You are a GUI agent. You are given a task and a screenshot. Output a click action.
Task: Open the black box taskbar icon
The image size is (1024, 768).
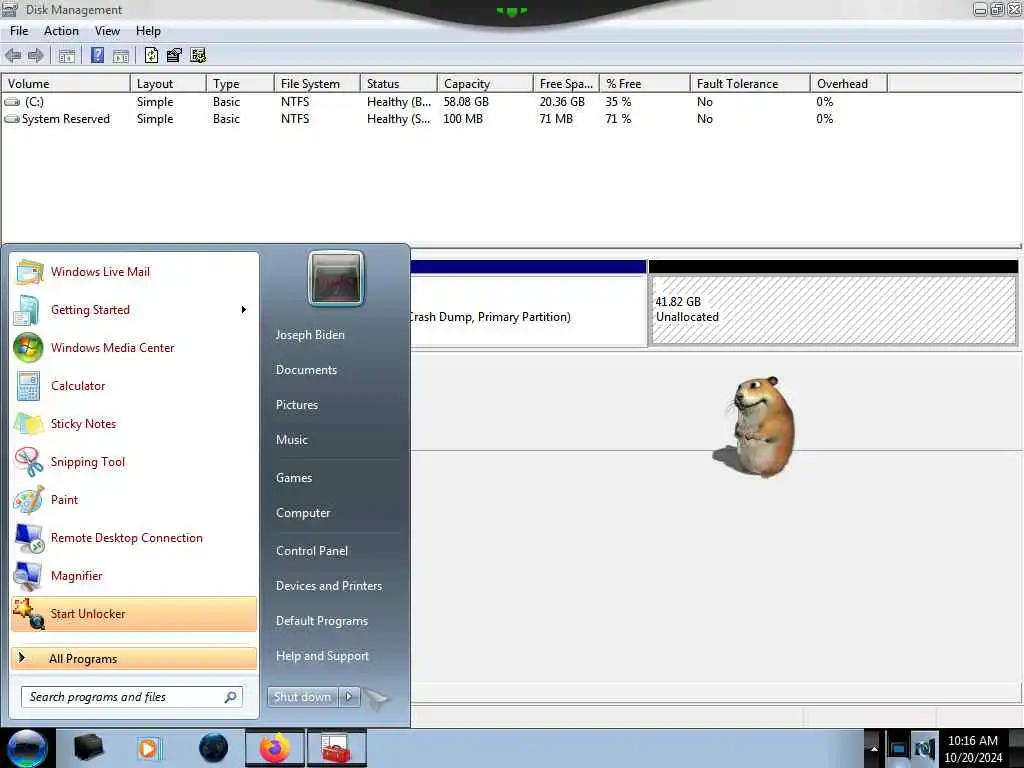(88, 748)
